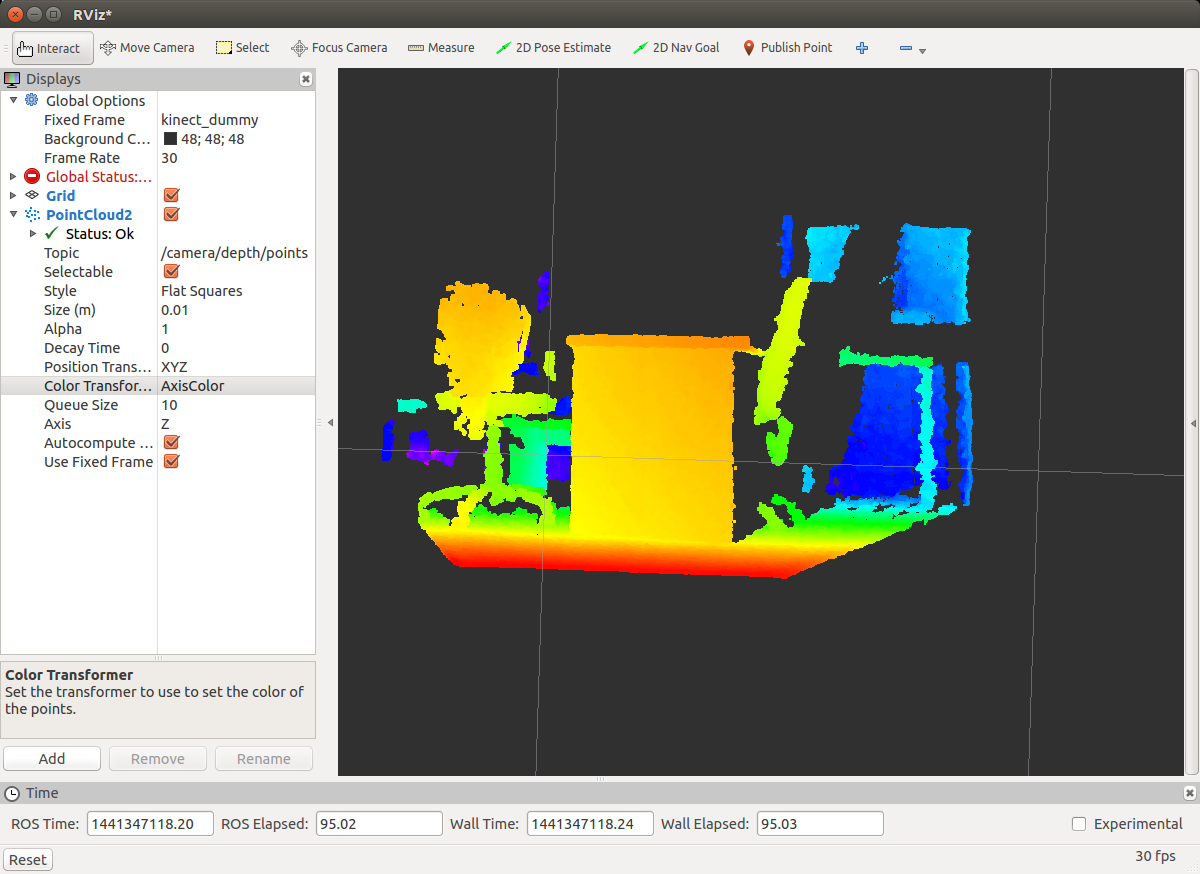Collapse the PointCloud2 tree item
The image size is (1200, 874).
point(13,215)
